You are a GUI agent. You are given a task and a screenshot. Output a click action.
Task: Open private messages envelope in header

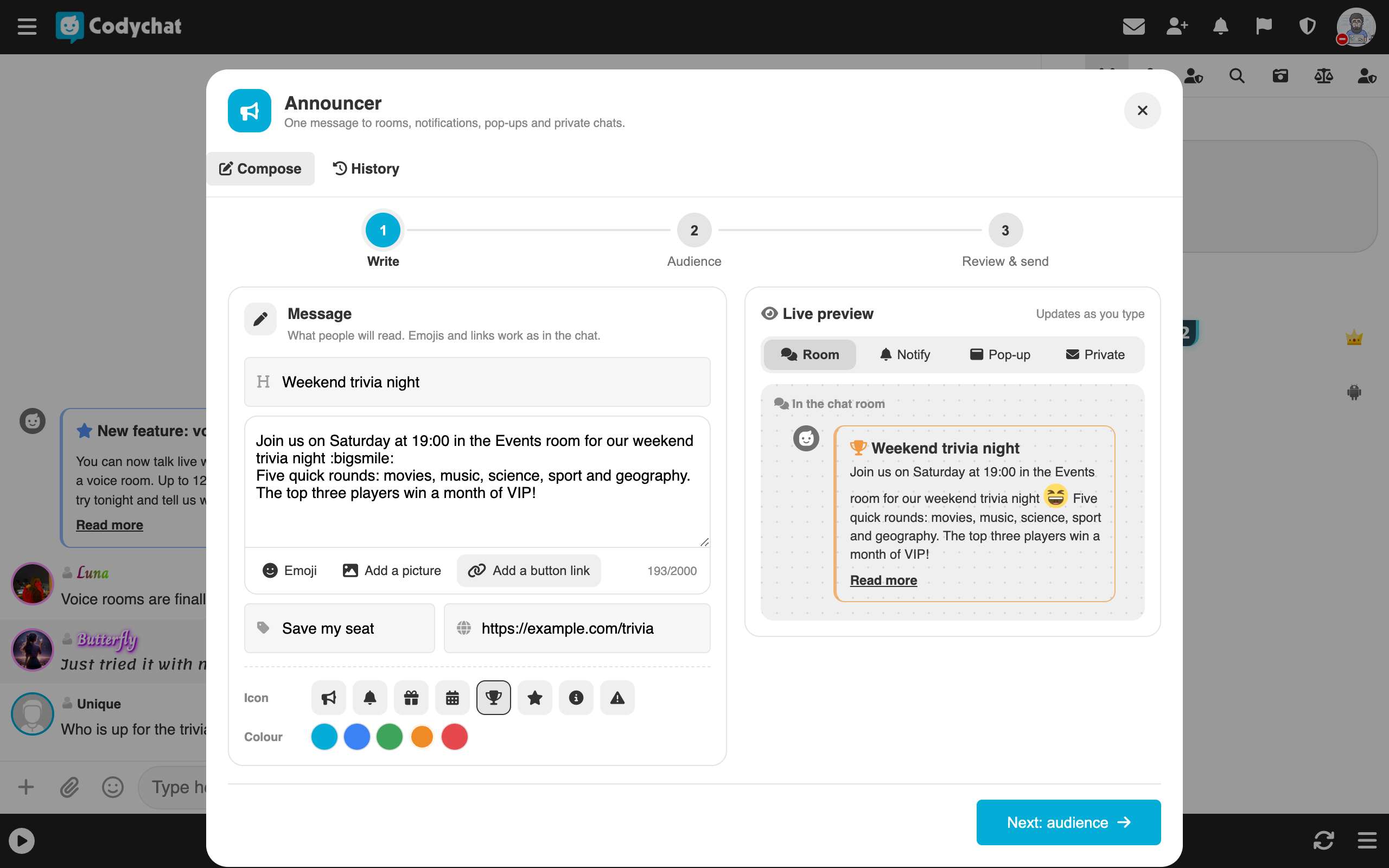[x=1133, y=27]
